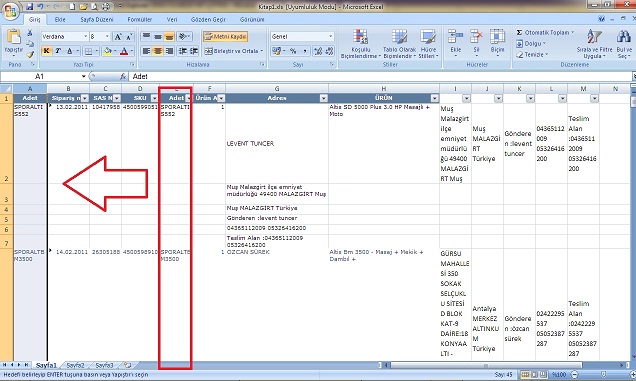Center the text horizontally
The width and height of the screenshot is (636, 381).
158,51
